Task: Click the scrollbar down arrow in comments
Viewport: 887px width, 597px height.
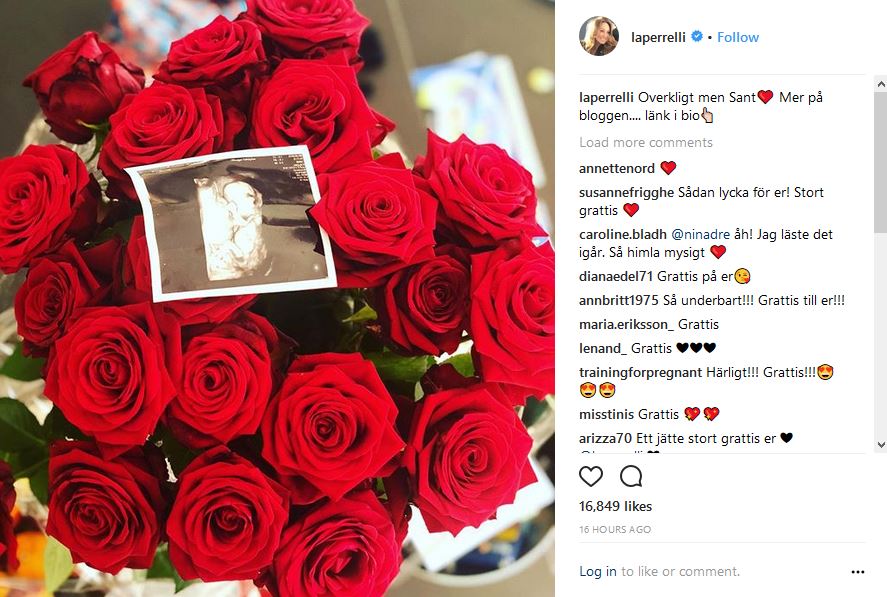Action: coord(881,445)
